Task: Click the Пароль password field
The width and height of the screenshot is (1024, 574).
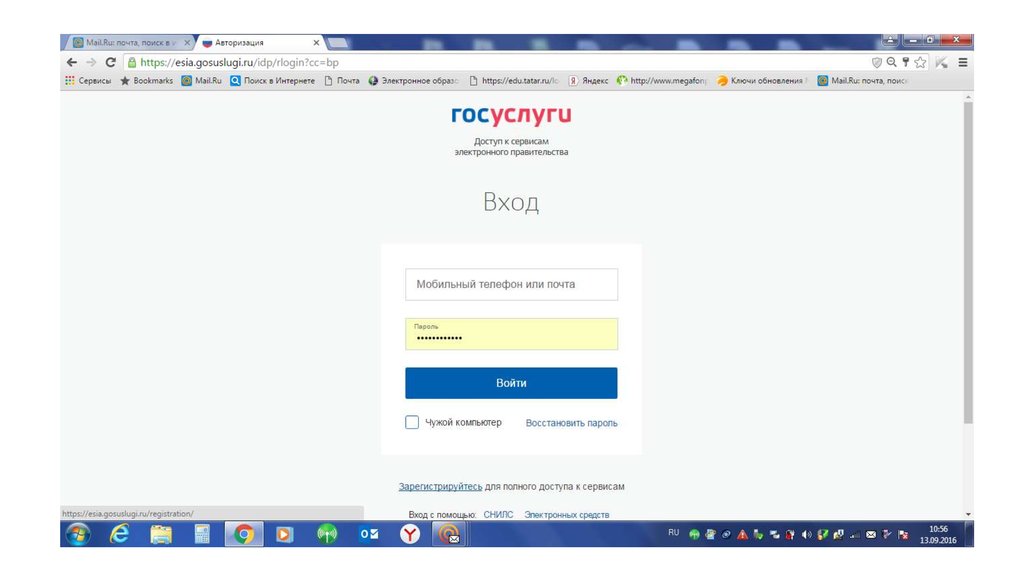Action: click(511, 335)
